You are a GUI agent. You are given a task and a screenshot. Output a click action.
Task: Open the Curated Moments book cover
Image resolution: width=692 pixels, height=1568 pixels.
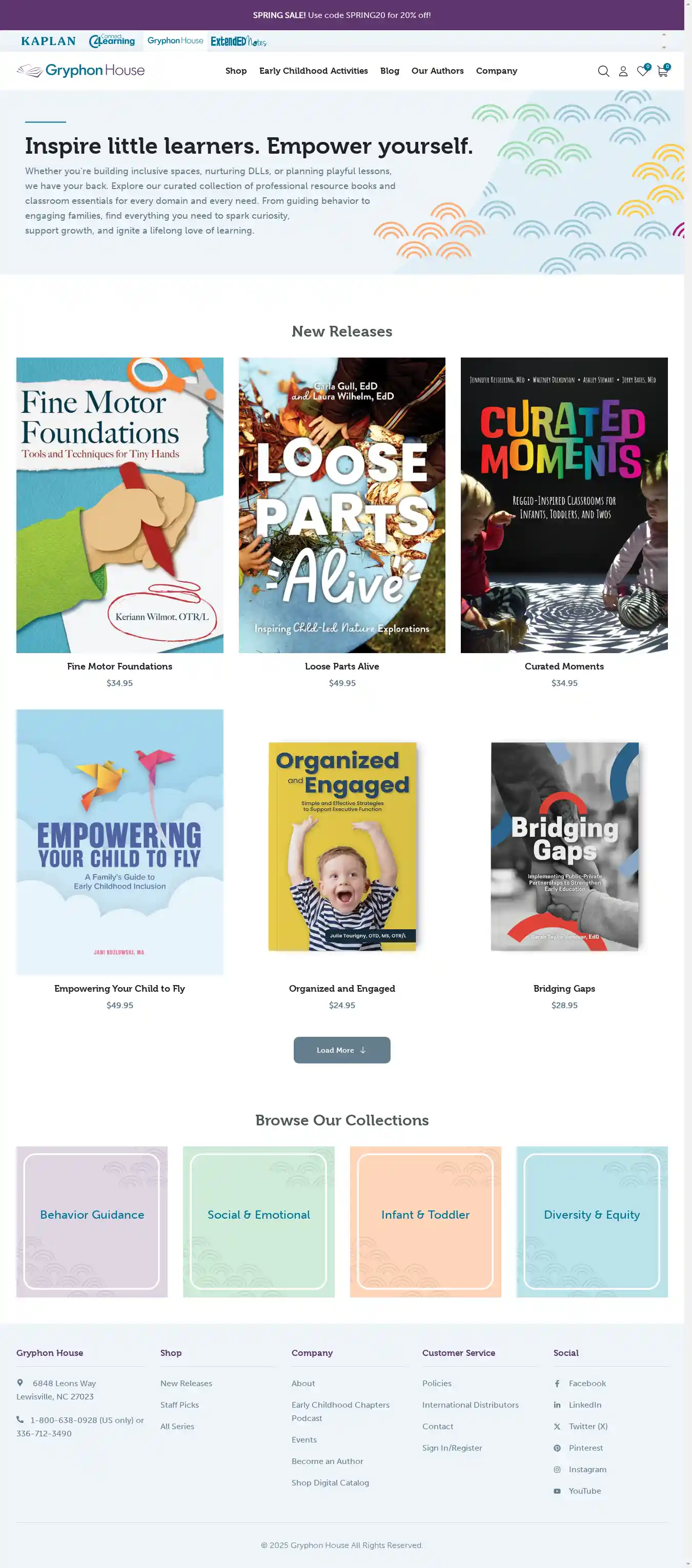(563, 505)
